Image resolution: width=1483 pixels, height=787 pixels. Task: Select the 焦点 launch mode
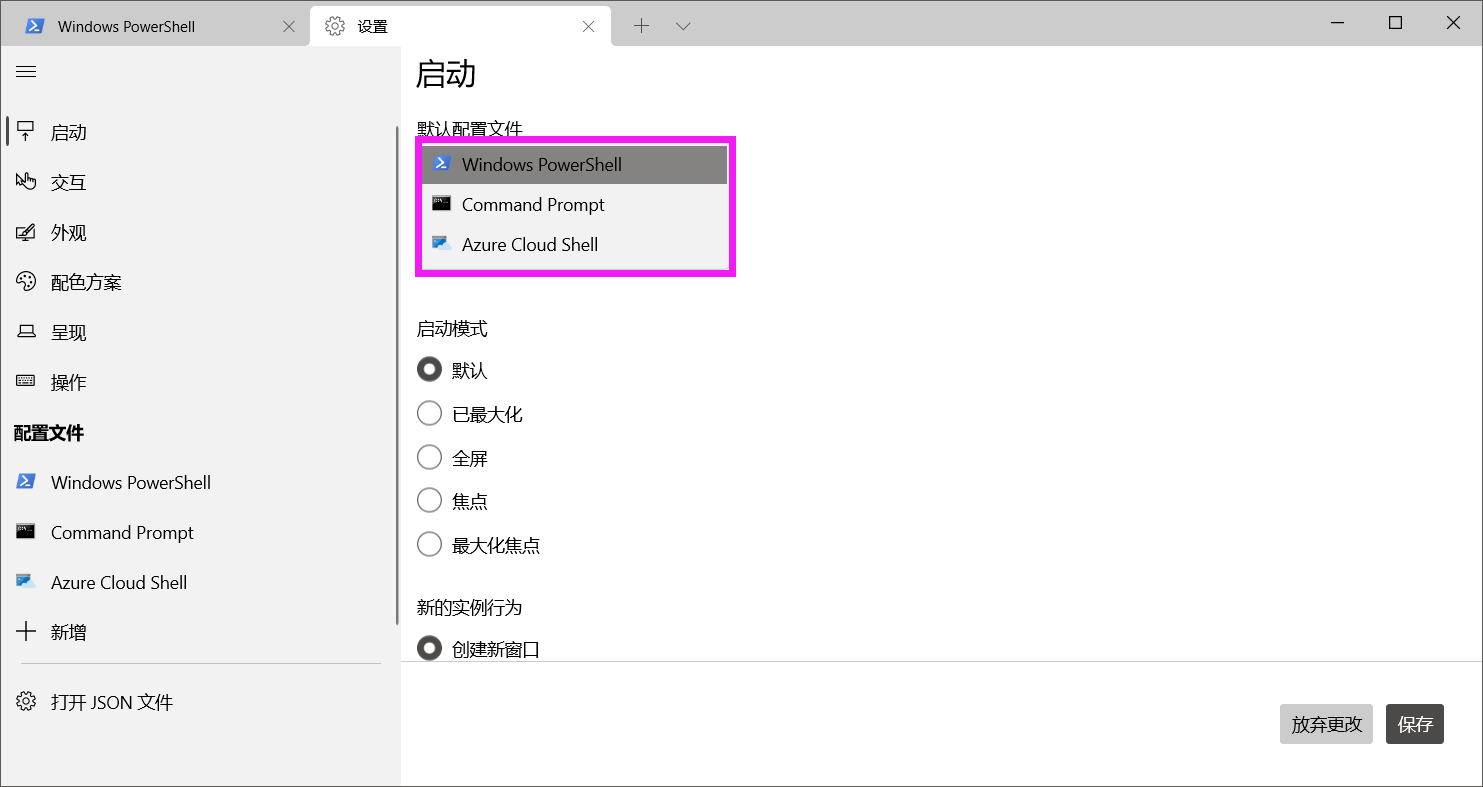click(x=429, y=500)
